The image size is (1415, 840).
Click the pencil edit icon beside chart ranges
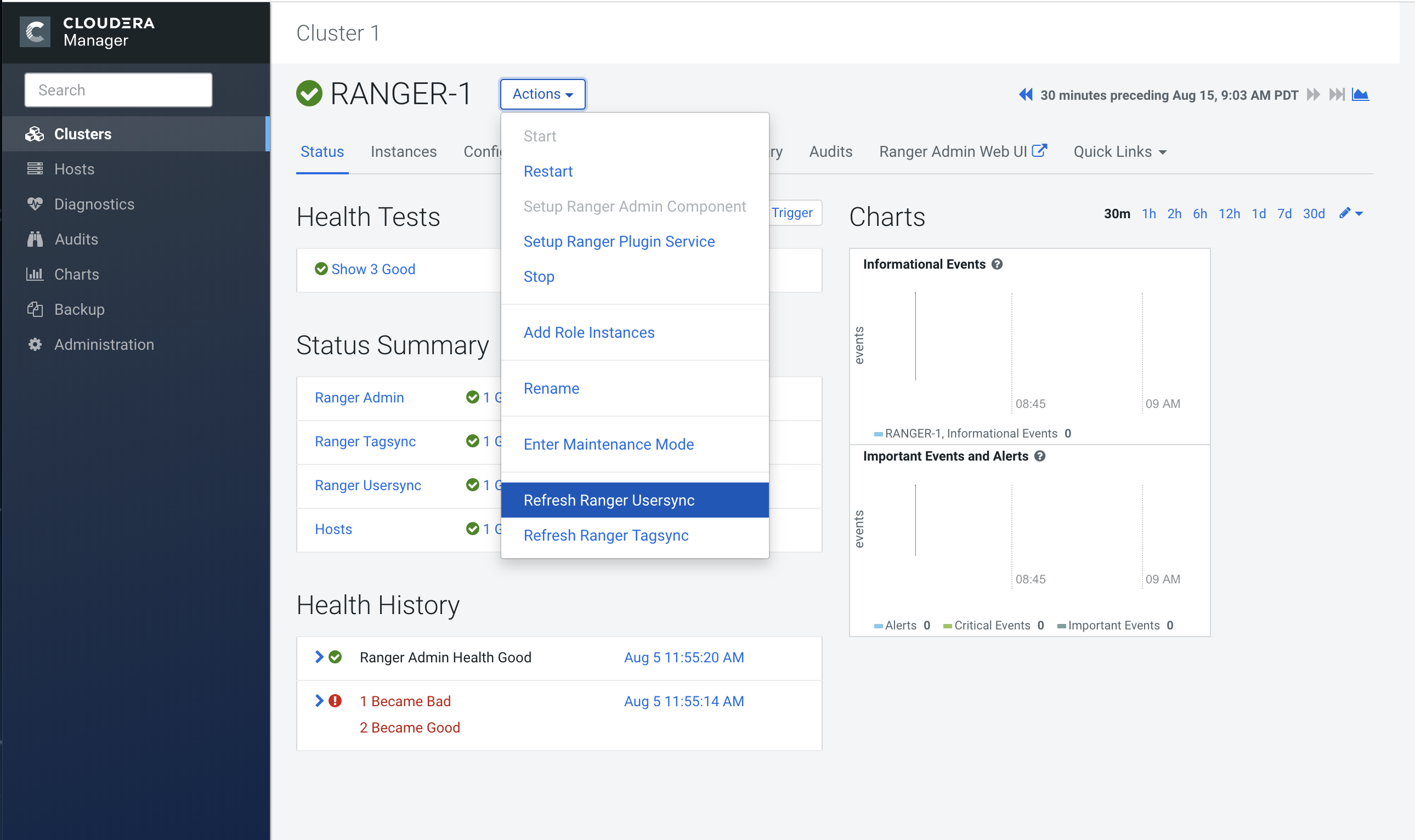tap(1345, 213)
